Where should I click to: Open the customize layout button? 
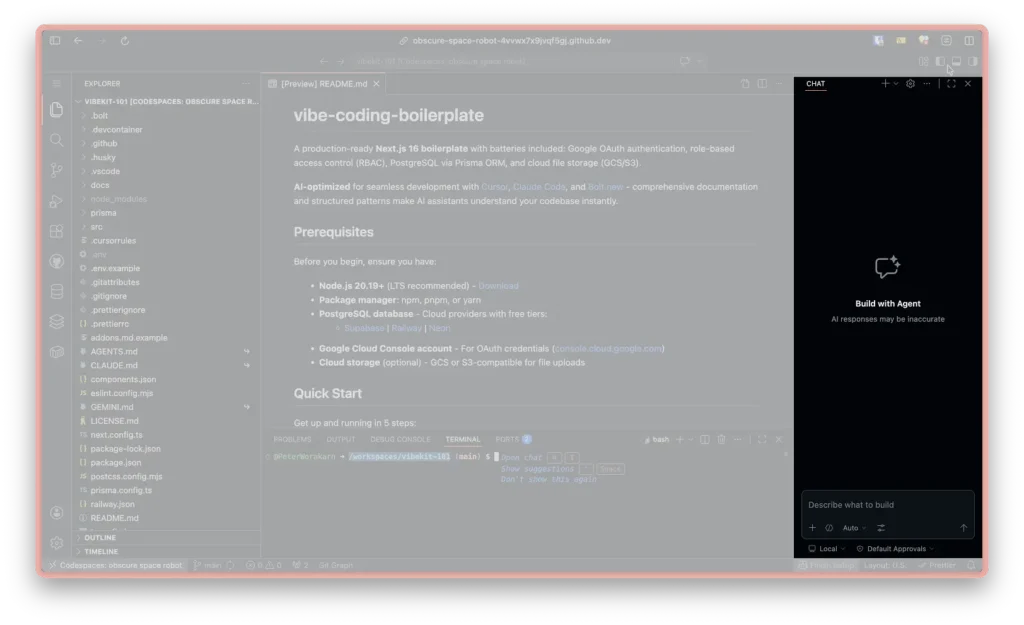tap(923, 61)
